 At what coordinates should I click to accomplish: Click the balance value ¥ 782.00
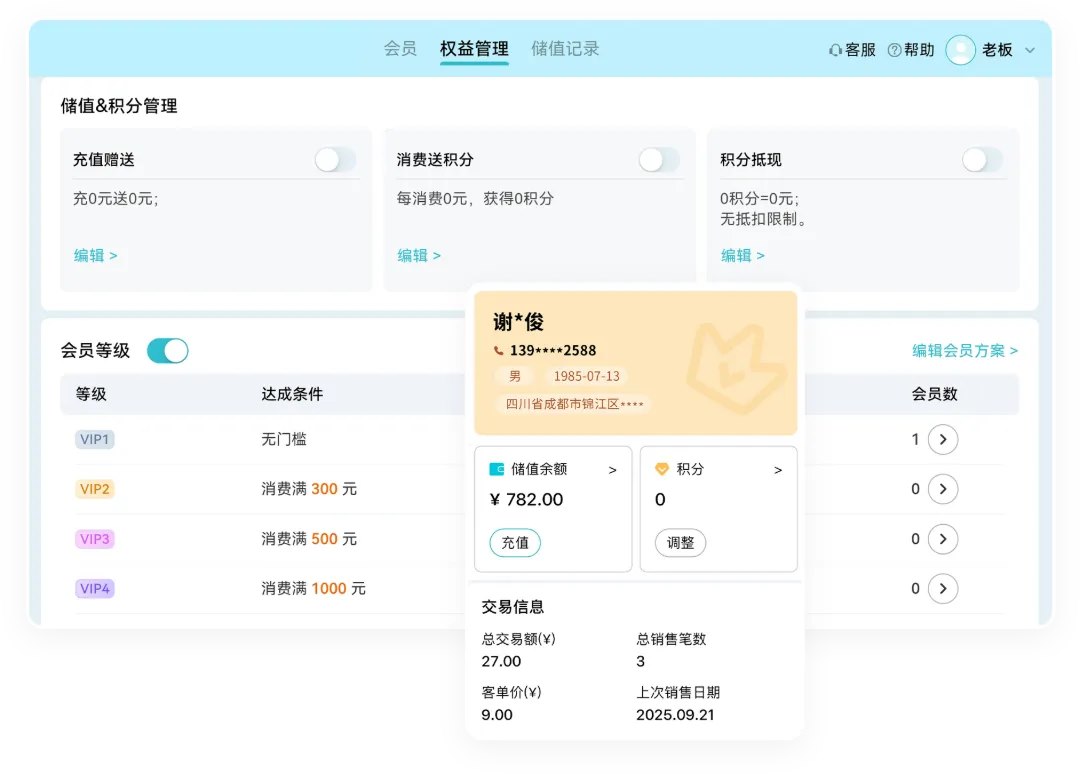[x=526, y=499]
